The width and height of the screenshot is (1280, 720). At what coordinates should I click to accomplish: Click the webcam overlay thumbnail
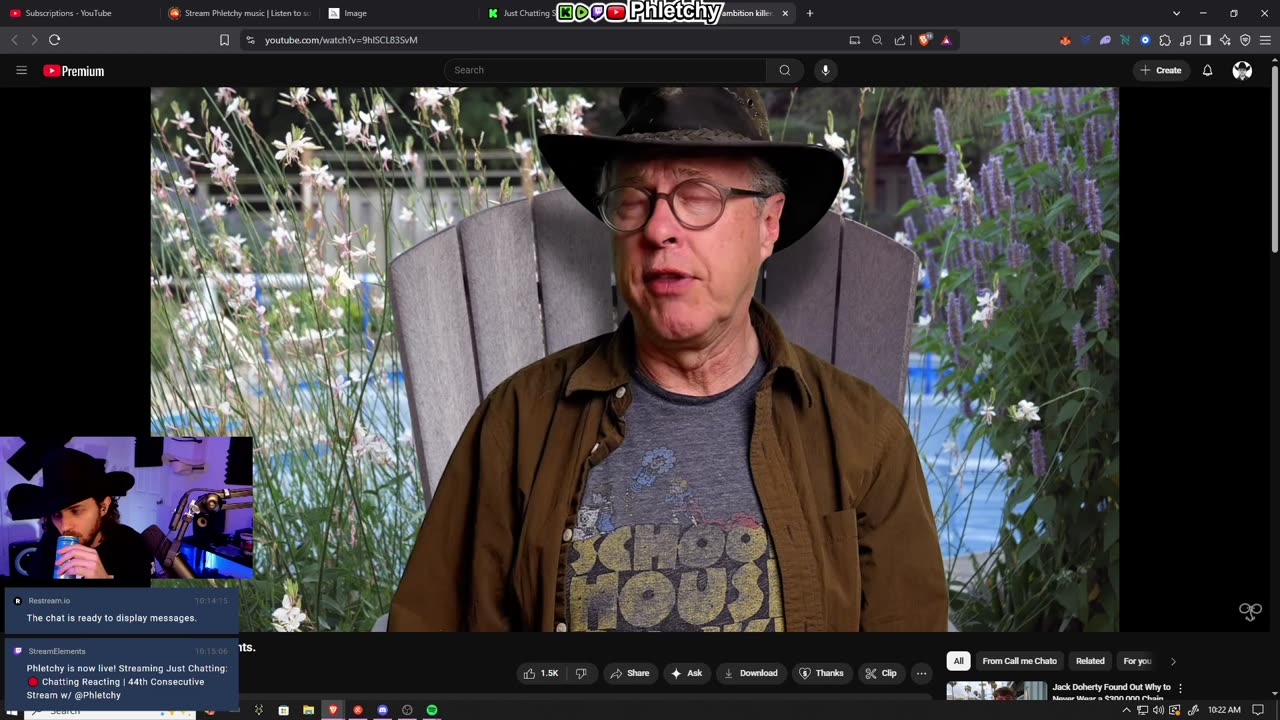pos(126,508)
